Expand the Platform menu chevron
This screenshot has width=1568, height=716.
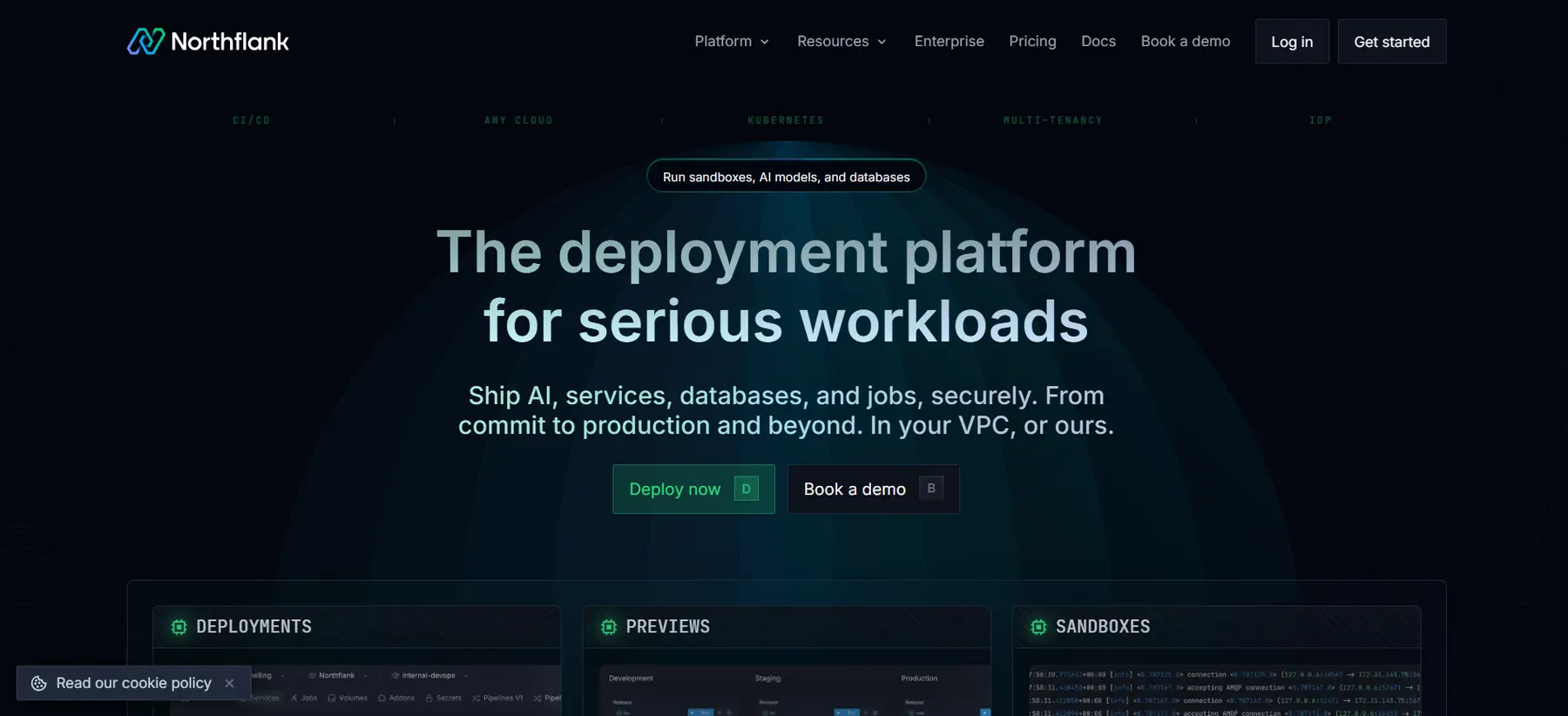pos(765,42)
